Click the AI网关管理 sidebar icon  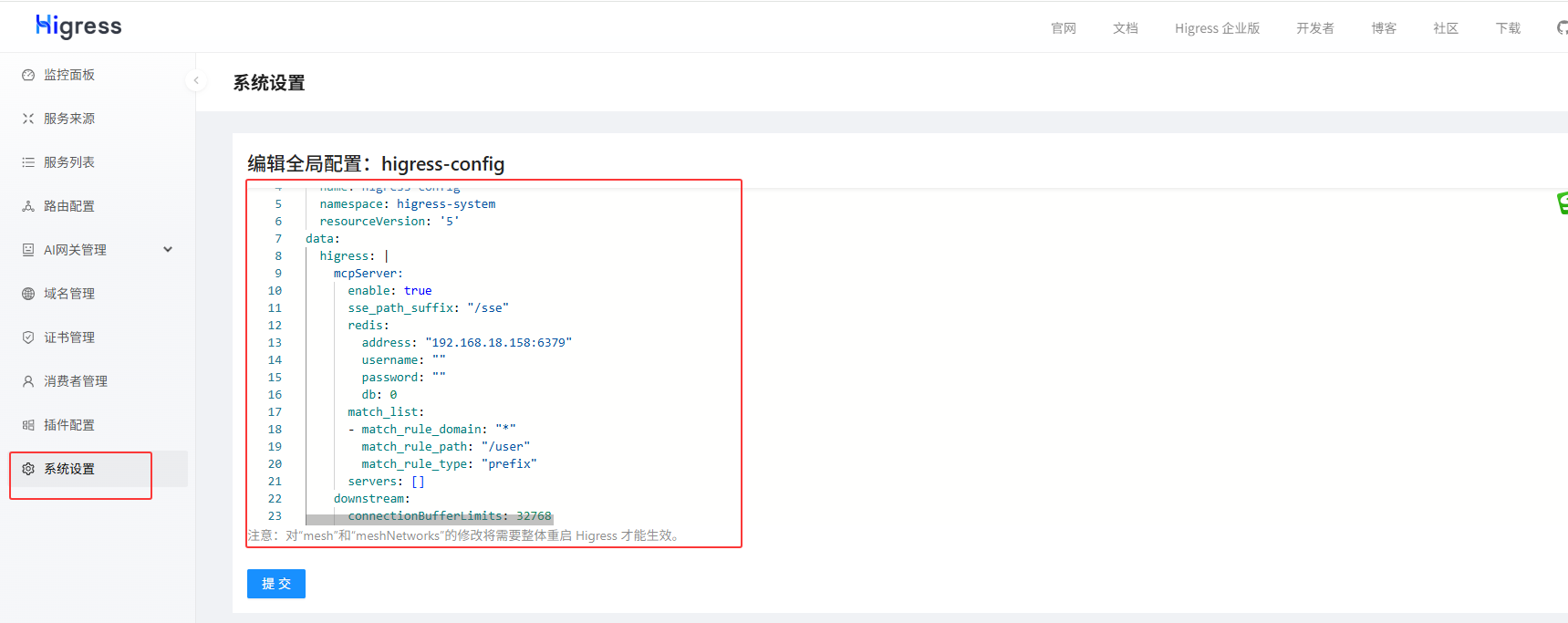[x=28, y=250]
